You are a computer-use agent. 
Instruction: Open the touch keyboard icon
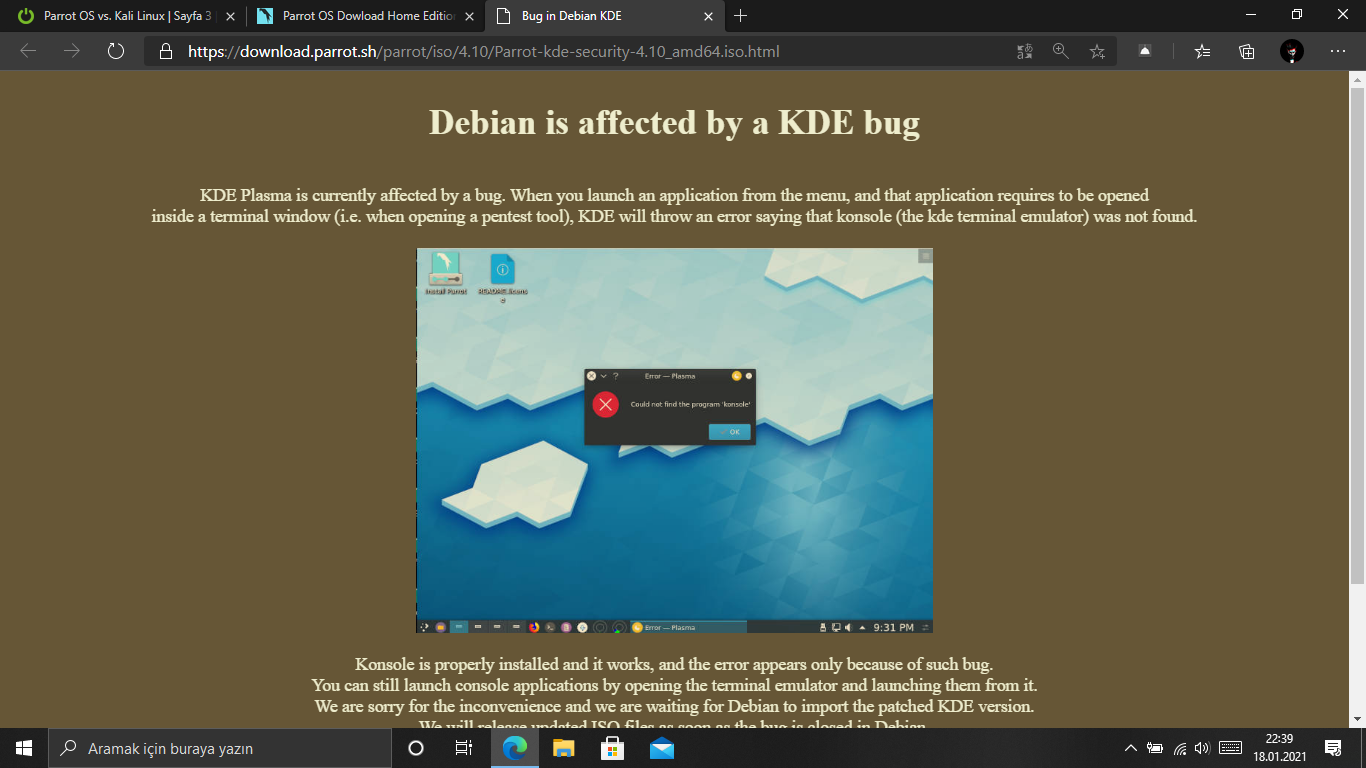coord(1231,748)
